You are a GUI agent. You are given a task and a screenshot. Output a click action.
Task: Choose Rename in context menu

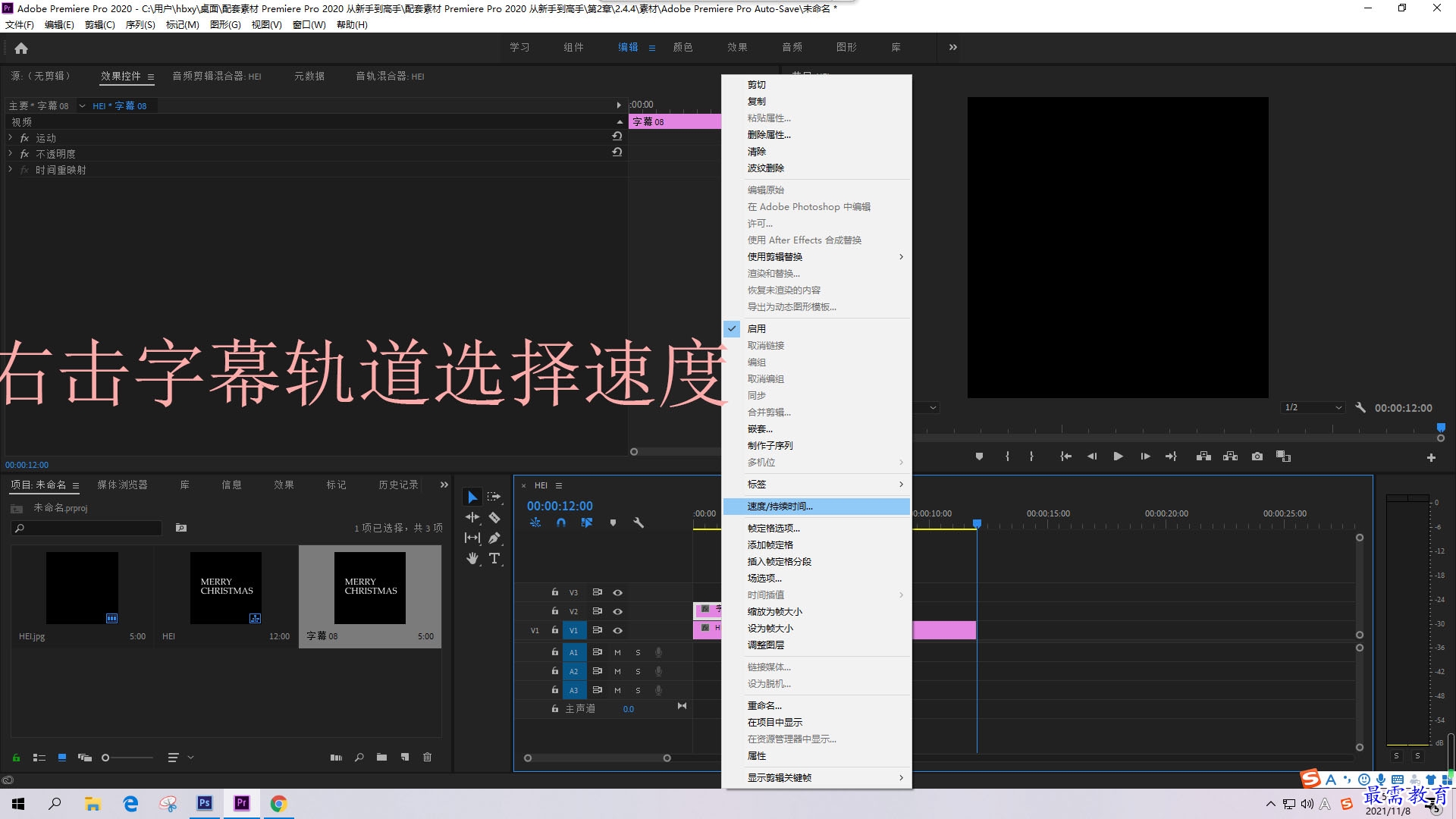point(817,705)
